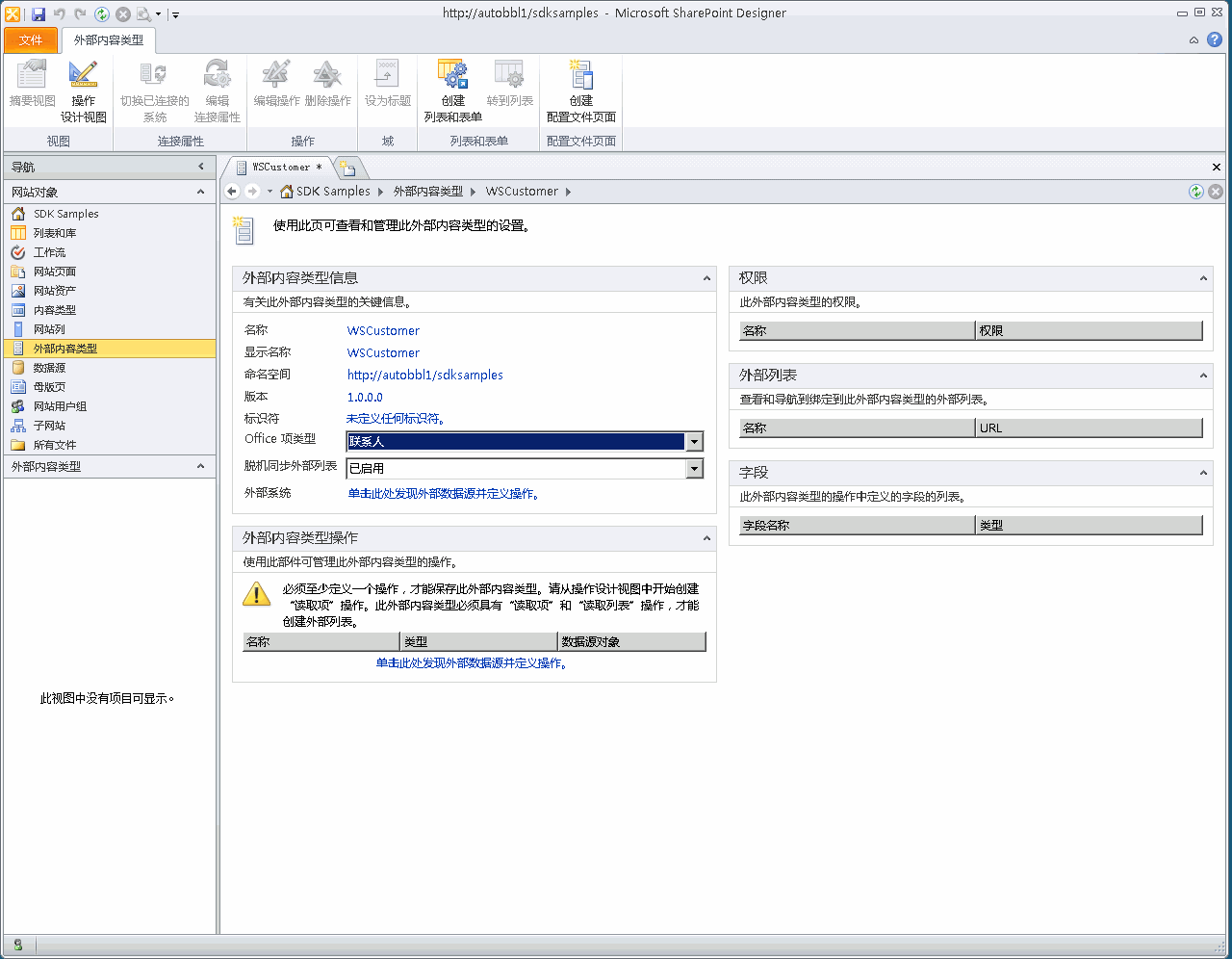This screenshot has width=1232, height=959.
Task: Click the status bar icon at bottom left
Action: (x=17, y=945)
